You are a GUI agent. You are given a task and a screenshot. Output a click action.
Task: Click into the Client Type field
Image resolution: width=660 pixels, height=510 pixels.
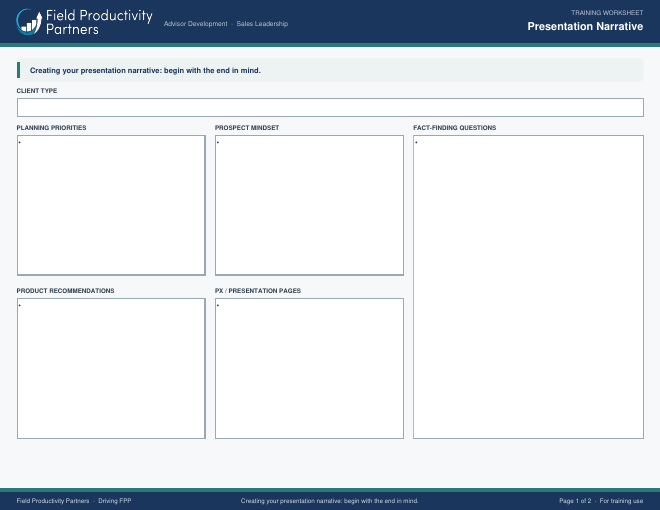330,107
